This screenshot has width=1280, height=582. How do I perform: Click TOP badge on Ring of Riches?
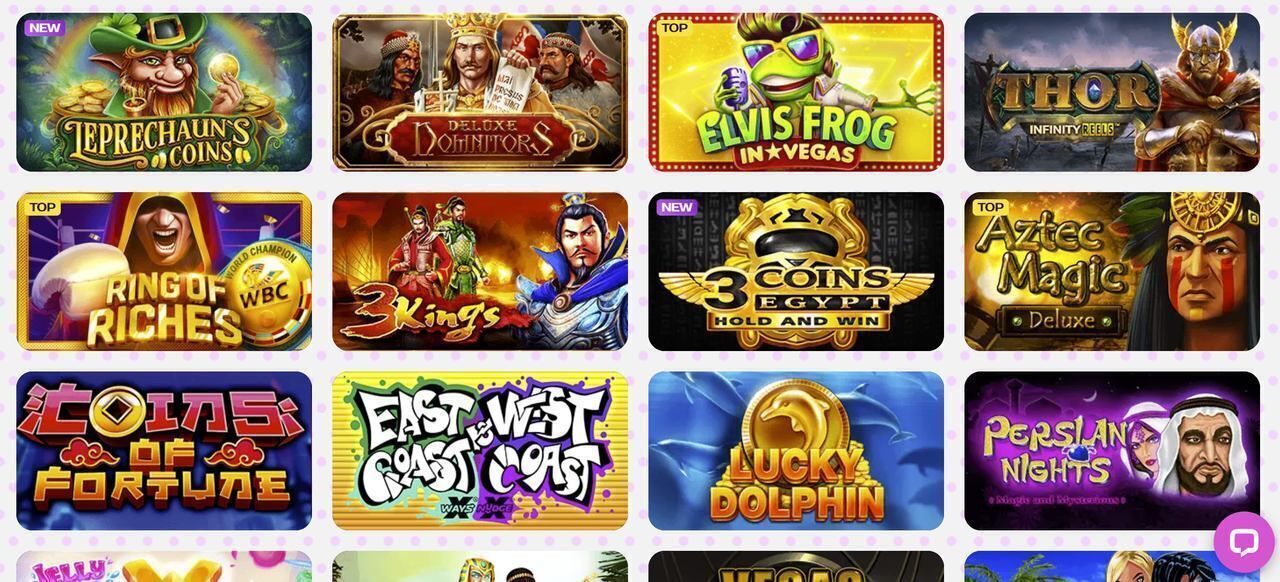43,207
